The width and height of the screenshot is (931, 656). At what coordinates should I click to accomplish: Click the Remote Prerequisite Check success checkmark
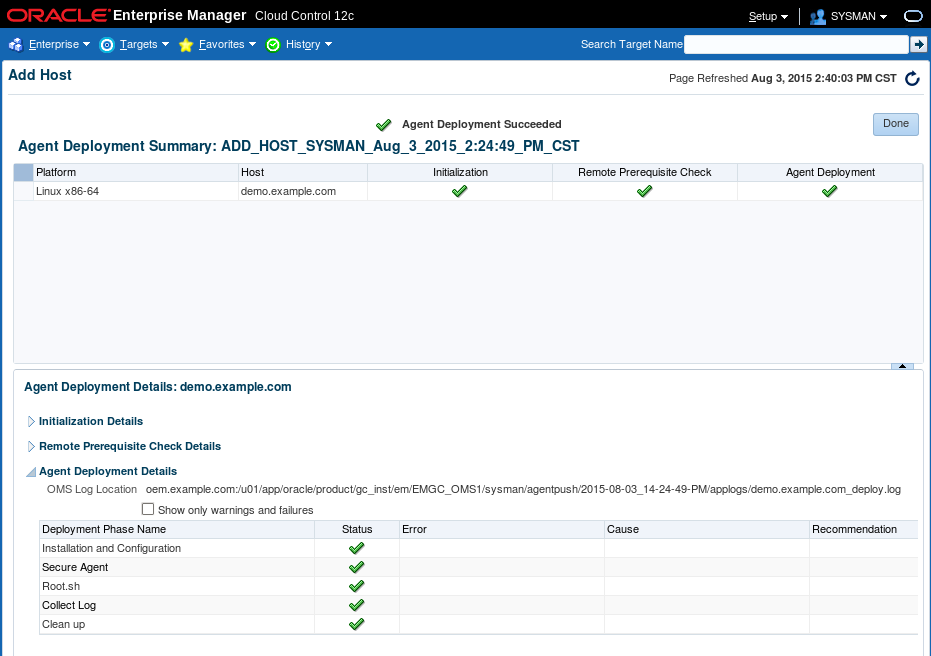tap(644, 191)
